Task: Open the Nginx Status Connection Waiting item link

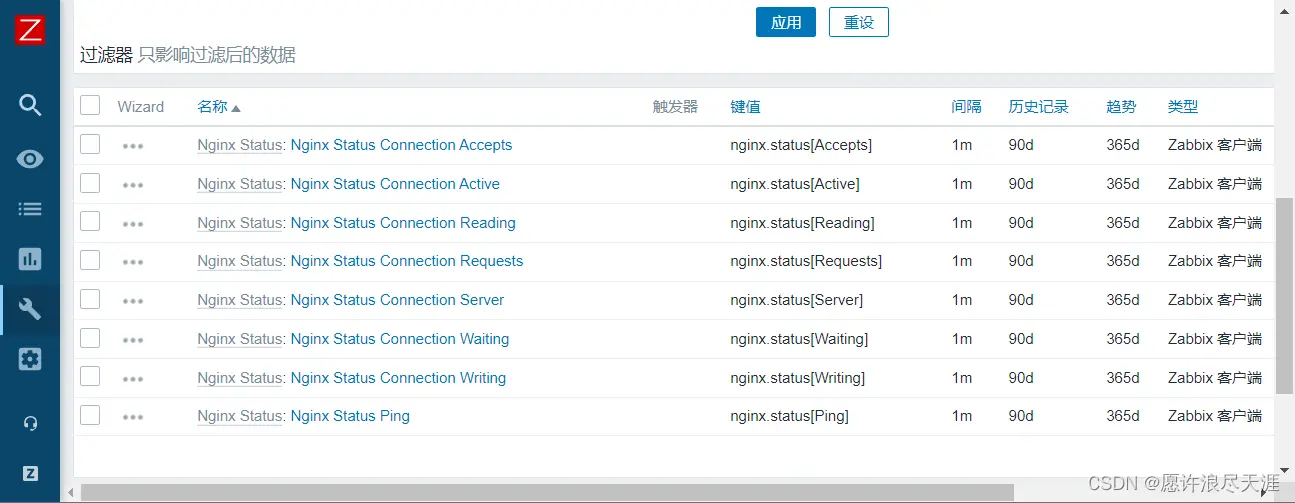Action: 399,339
